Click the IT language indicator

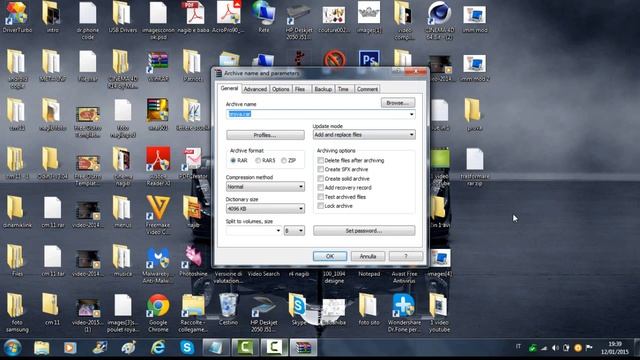tap(518, 347)
